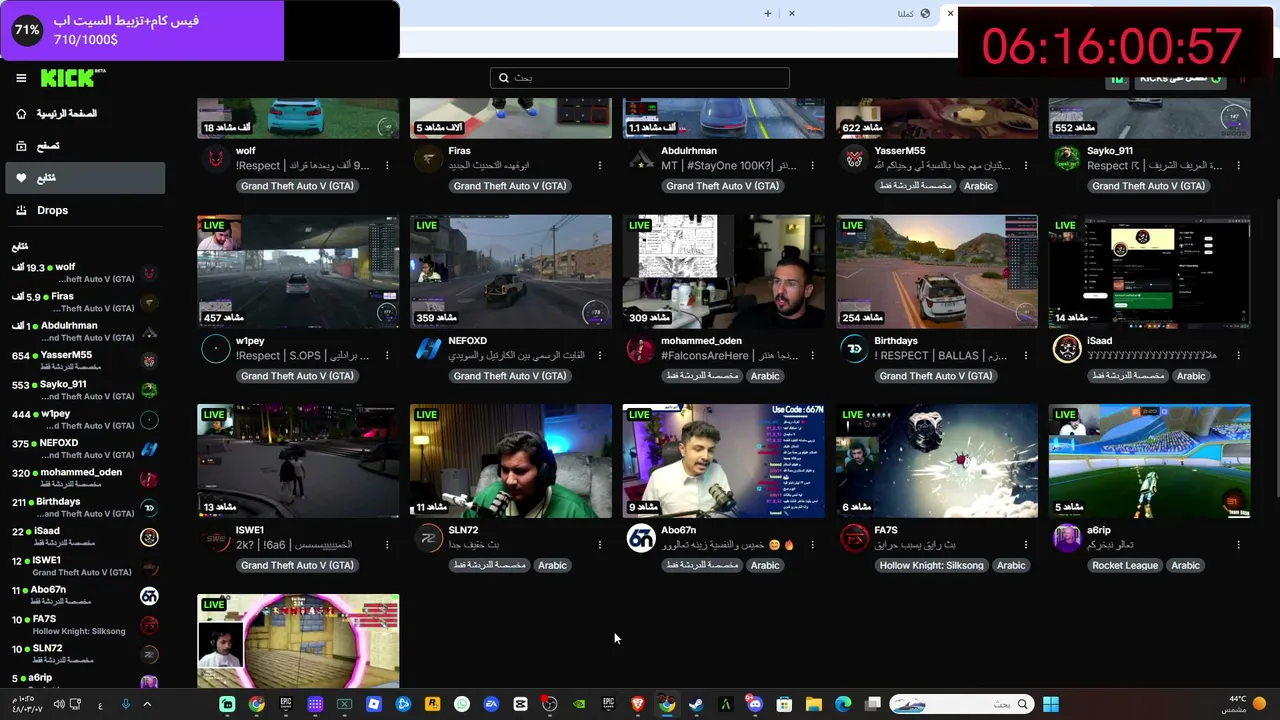Open the Abdulrhman channel avatar under the card
Image resolution: width=1280 pixels, height=720 pixels.
641,158
